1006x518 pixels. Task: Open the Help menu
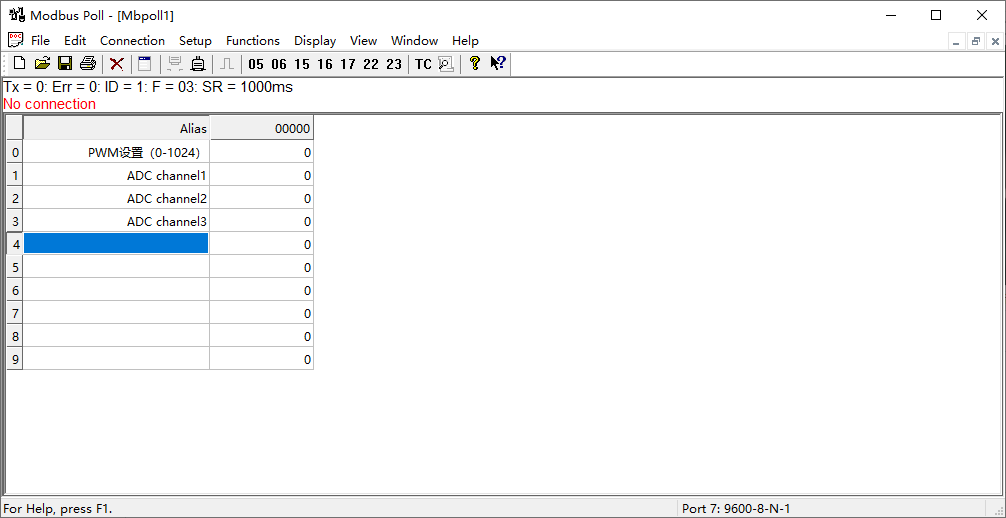click(465, 40)
